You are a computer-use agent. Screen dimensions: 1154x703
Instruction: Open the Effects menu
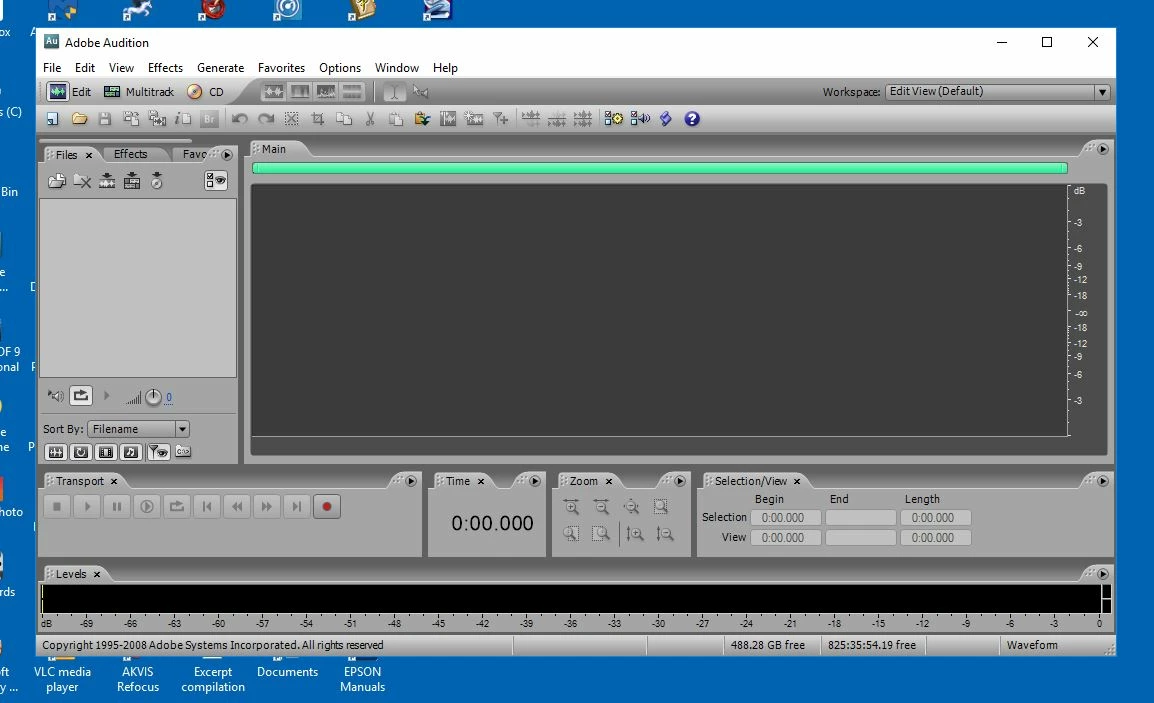(165, 68)
